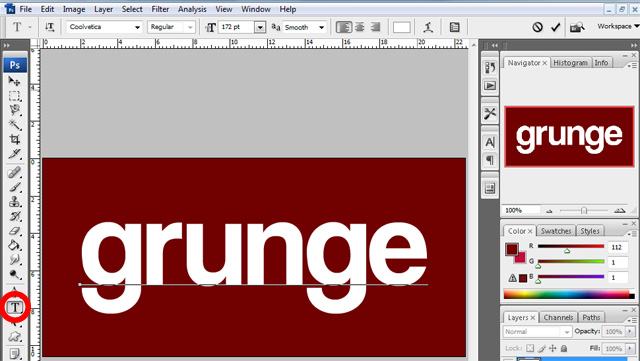Viewport: 640px width, 361px height.
Task: Select the Clone Stamp tool
Action: [14, 202]
